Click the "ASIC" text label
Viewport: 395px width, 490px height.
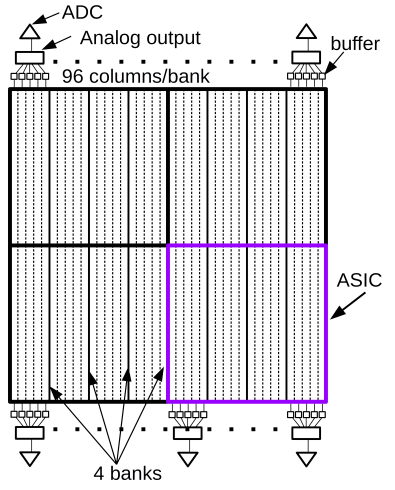359,280
